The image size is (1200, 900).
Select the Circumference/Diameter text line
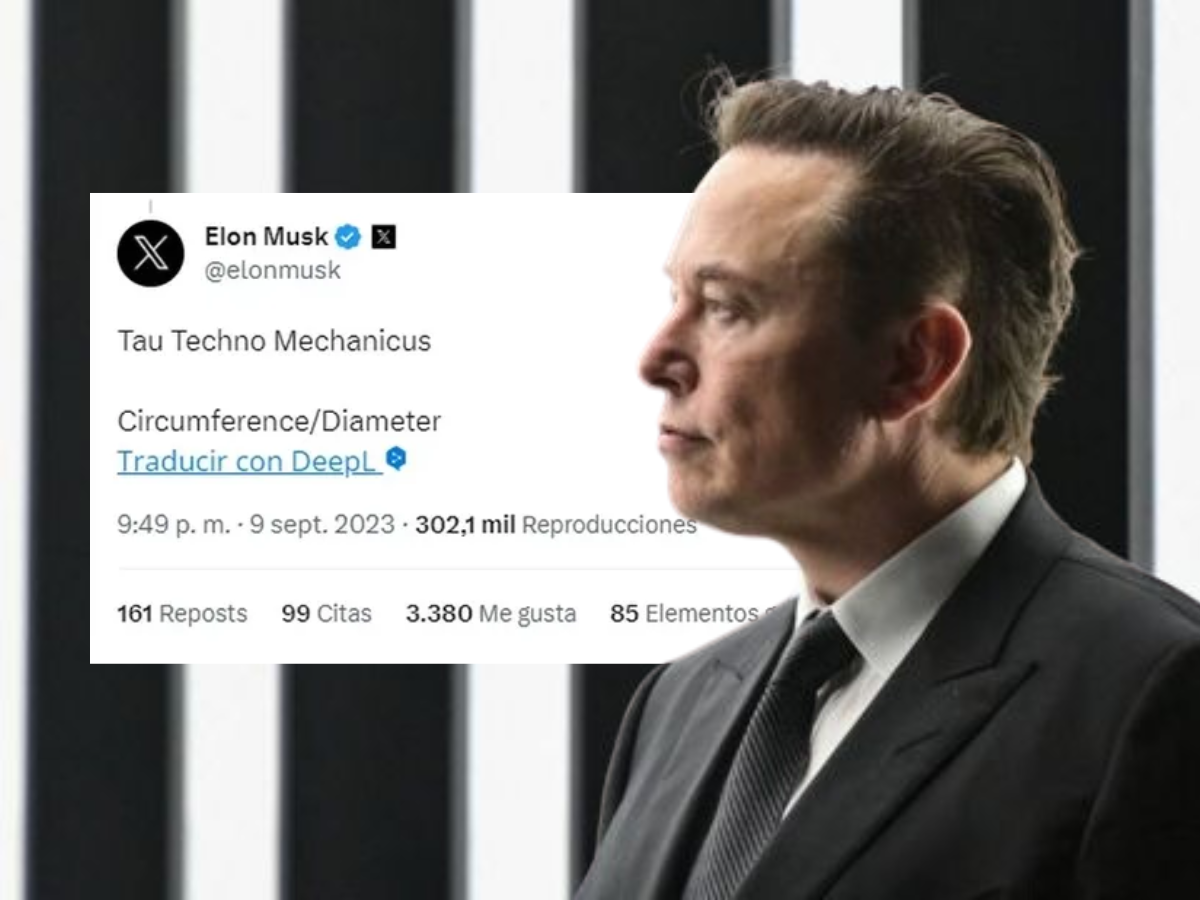tap(279, 421)
